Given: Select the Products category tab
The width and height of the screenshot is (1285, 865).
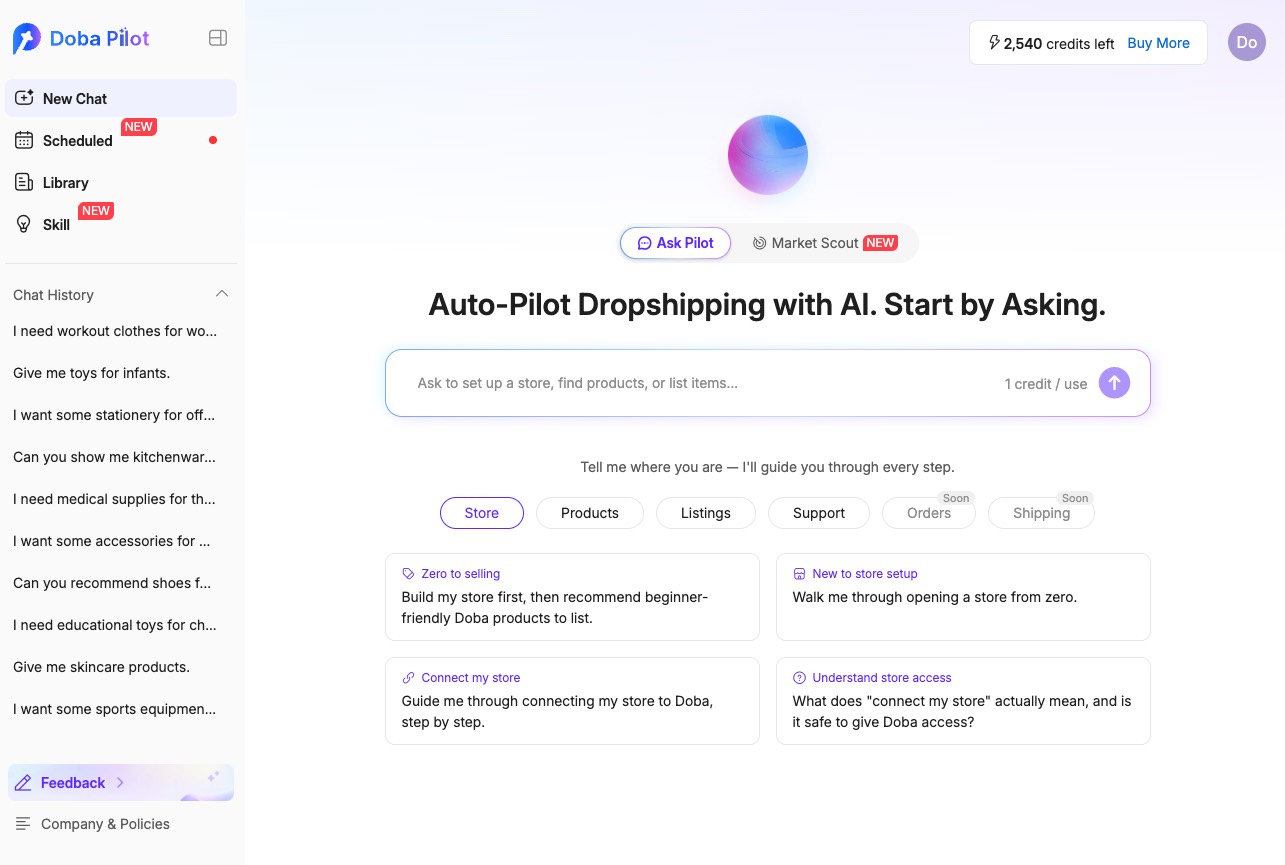Looking at the screenshot, I should (x=590, y=513).
